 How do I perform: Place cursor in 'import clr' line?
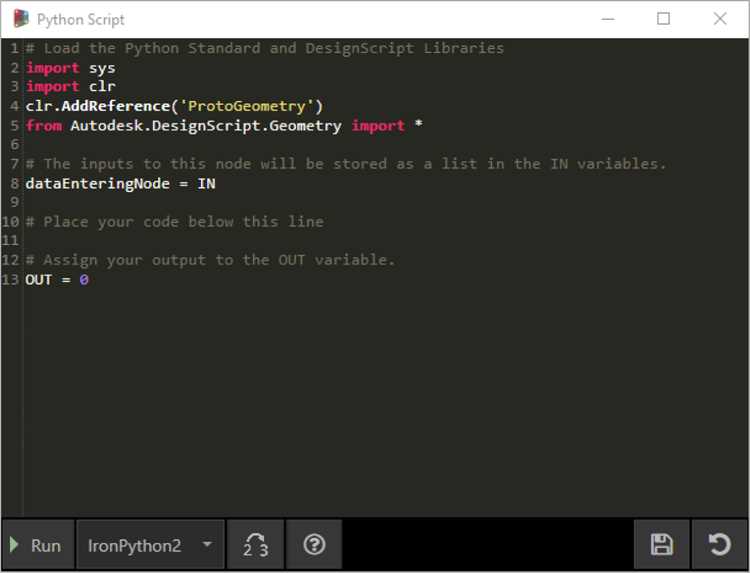pyautogui.click(x=70, y=87)
